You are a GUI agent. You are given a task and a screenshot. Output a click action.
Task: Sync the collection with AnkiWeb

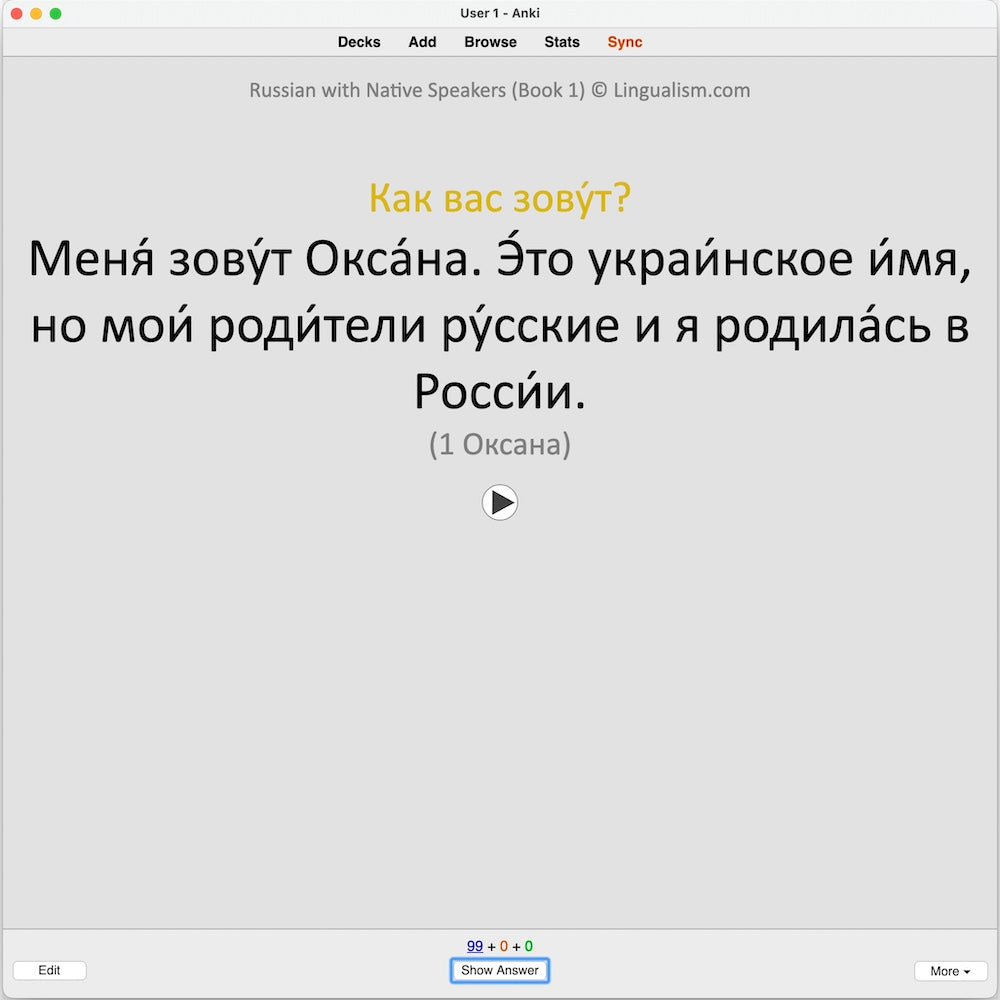pyautogui.click(x=624, y=42)
